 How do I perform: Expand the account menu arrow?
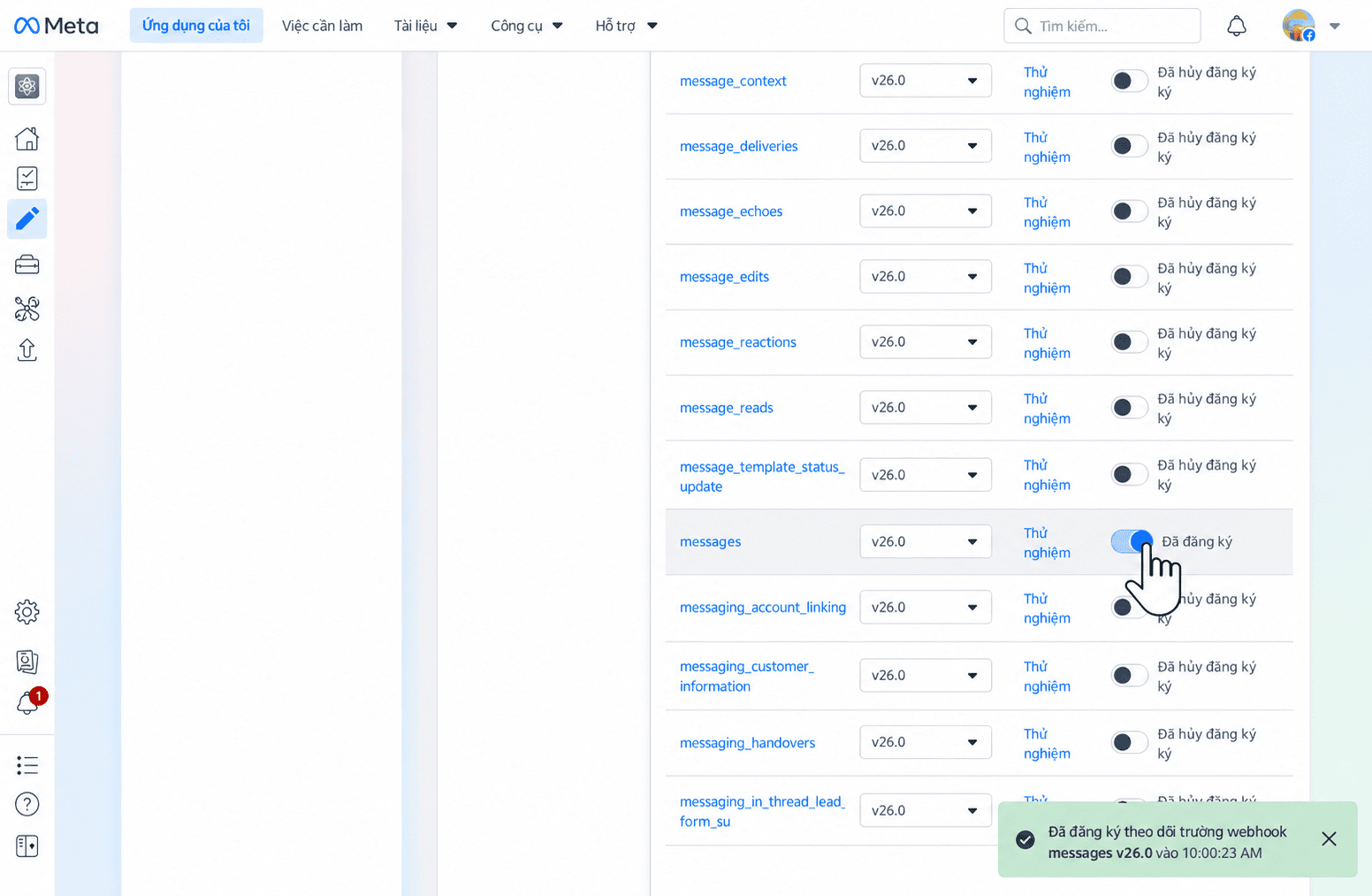(x=1335, y=26)
